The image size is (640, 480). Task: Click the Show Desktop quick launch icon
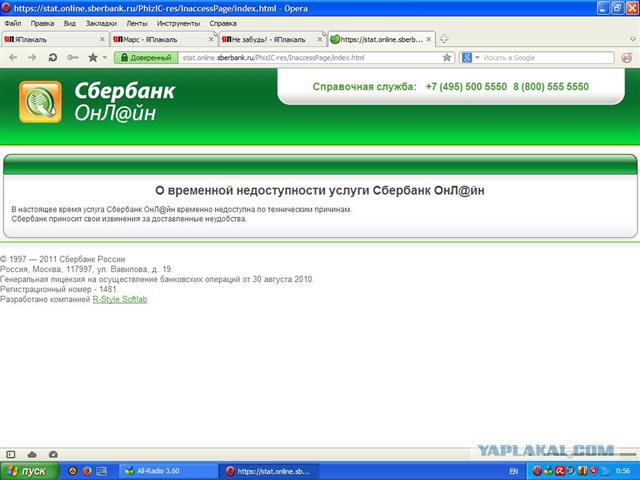point(102,471)
